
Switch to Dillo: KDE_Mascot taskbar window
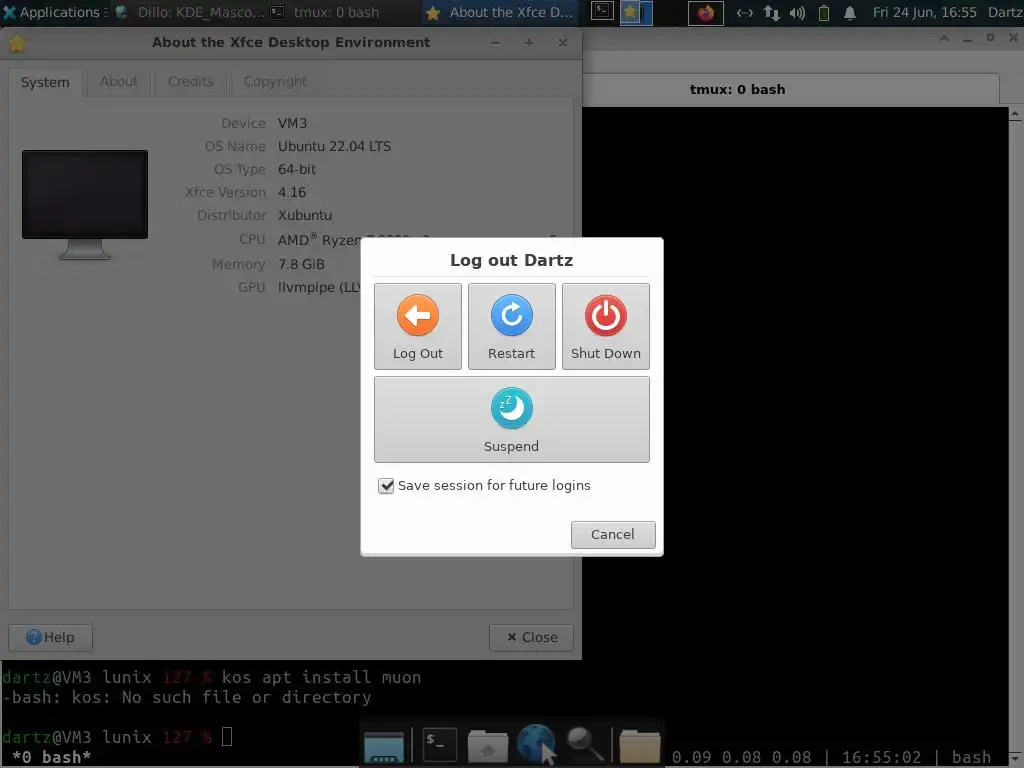(190, 12)
